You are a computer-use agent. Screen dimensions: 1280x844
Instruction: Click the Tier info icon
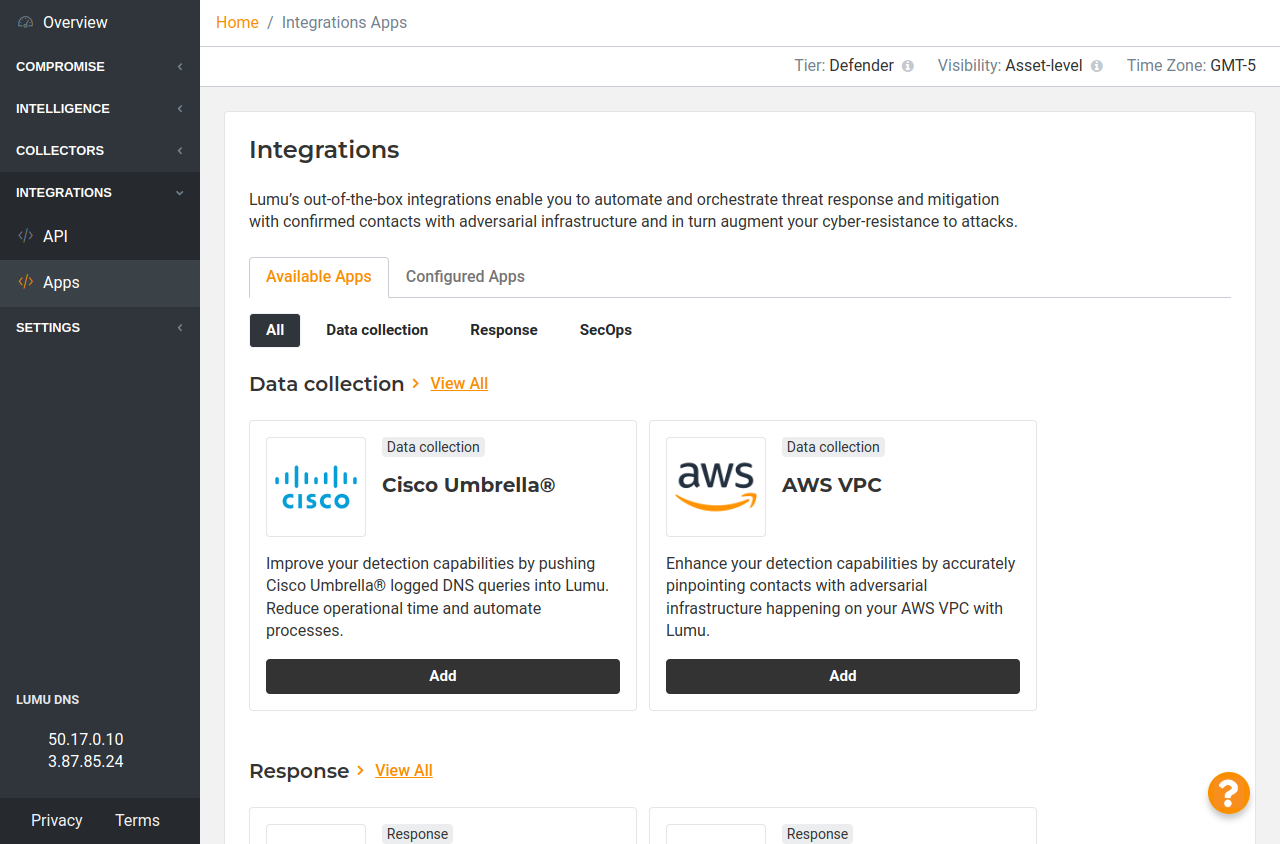(x=908, y=66)
